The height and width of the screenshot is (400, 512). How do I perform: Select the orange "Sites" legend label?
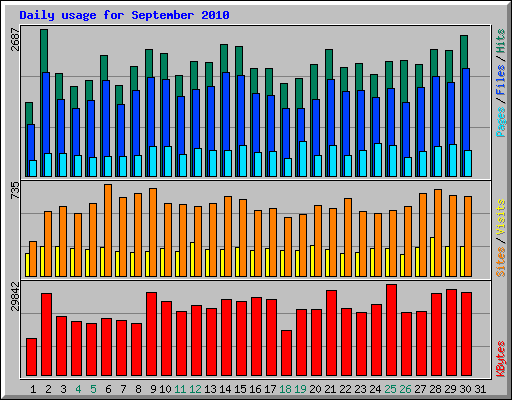[501, 262]
